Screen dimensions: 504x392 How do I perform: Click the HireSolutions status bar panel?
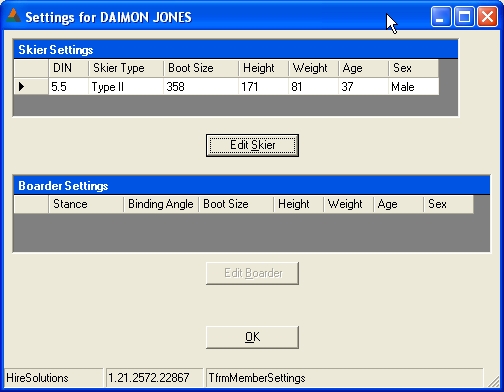pos(53,378)
